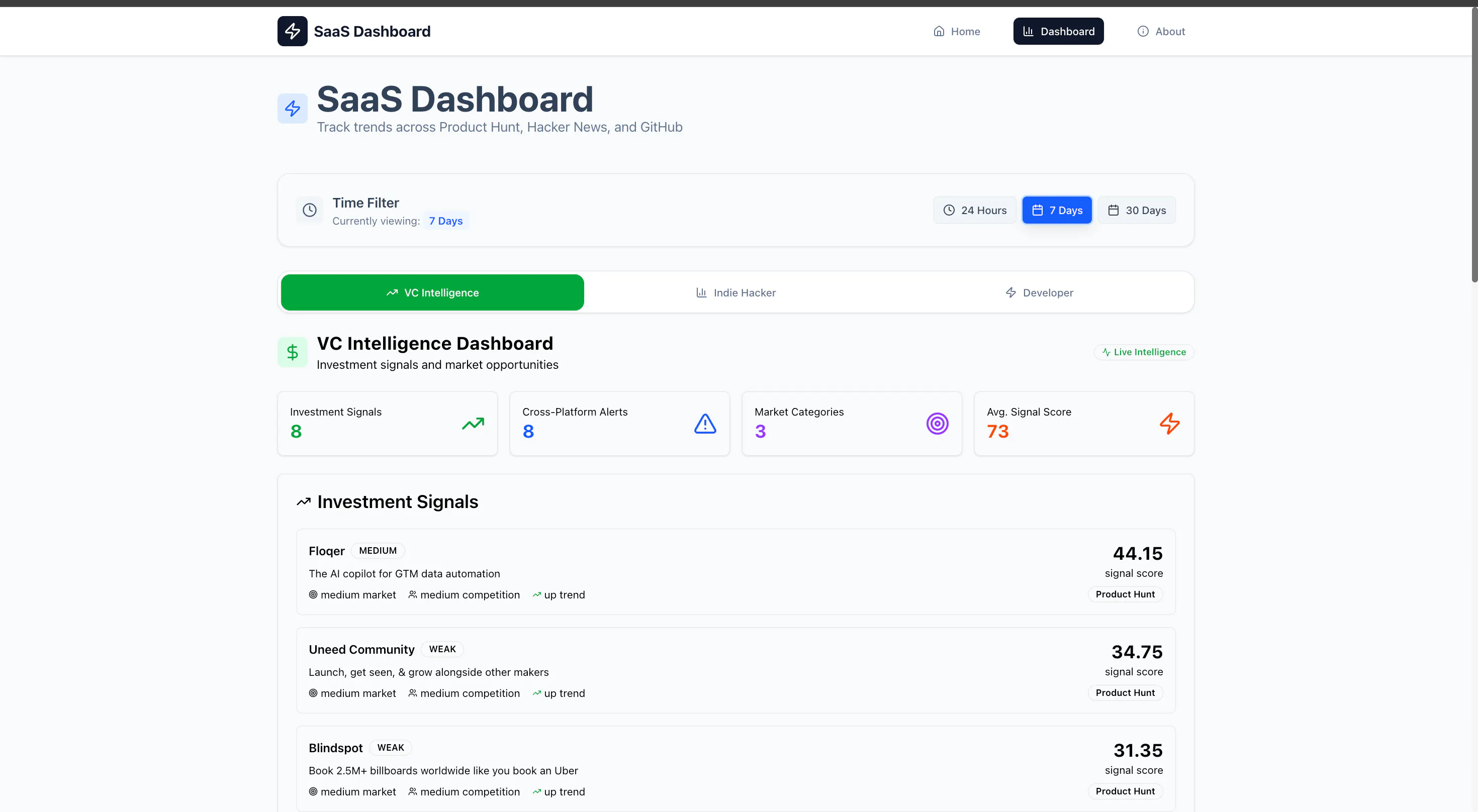This screenshot has height=812, width=1478.
Task: Click target icon in Market Categories card
Action: tap(937, 424)
